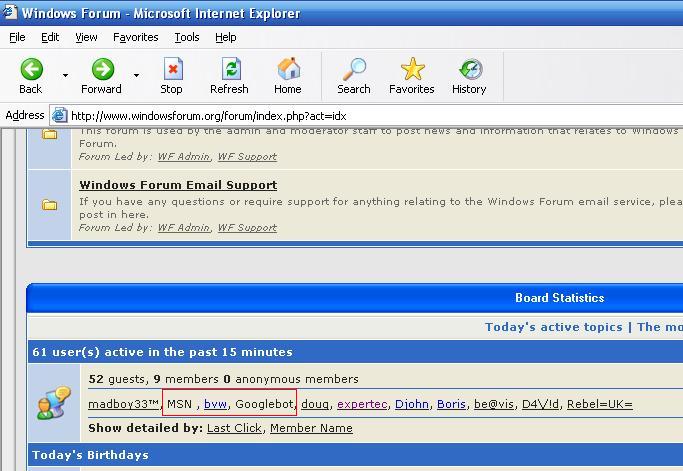The width and height of the screenshot is (683, 471).
Task: Click the Board Statistics header
Action: coord(560,298)
